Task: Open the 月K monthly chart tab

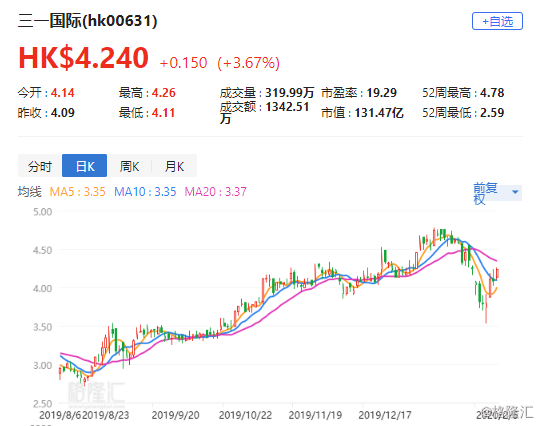Action: tap(174, 166)
